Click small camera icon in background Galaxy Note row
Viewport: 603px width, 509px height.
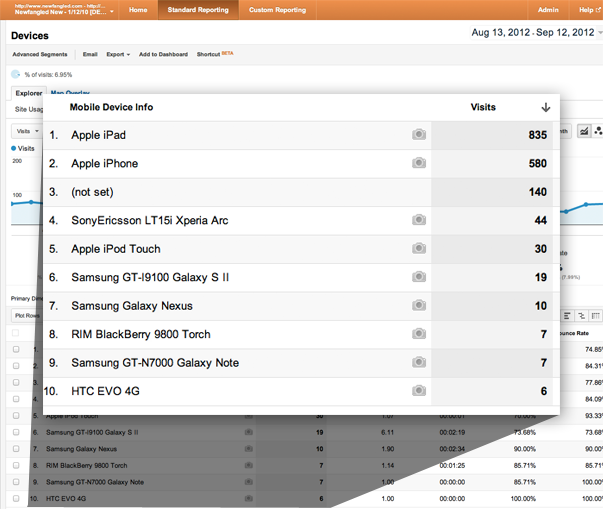coord(249,482)
